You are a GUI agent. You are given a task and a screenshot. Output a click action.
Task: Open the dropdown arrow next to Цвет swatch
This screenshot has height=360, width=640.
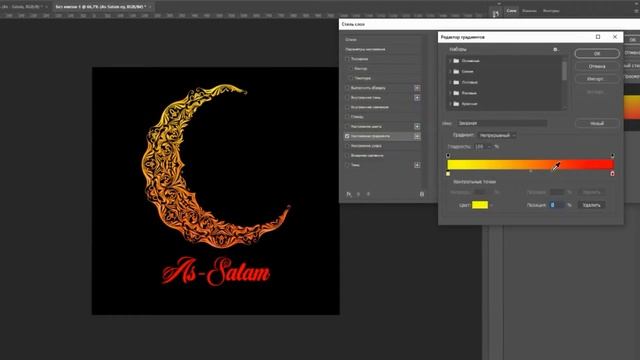(x=491, y=205)
